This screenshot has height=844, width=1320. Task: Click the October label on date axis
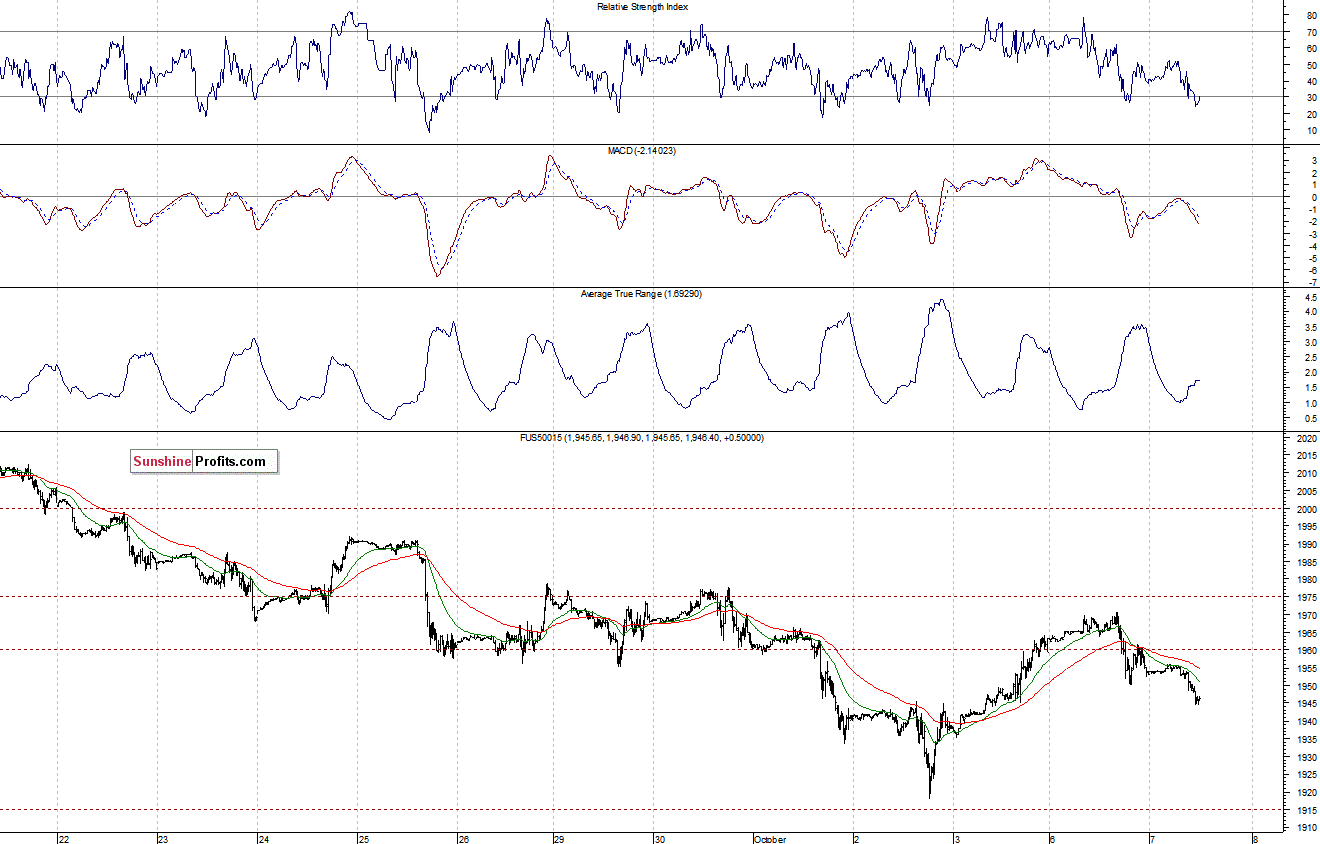point(770,838)
